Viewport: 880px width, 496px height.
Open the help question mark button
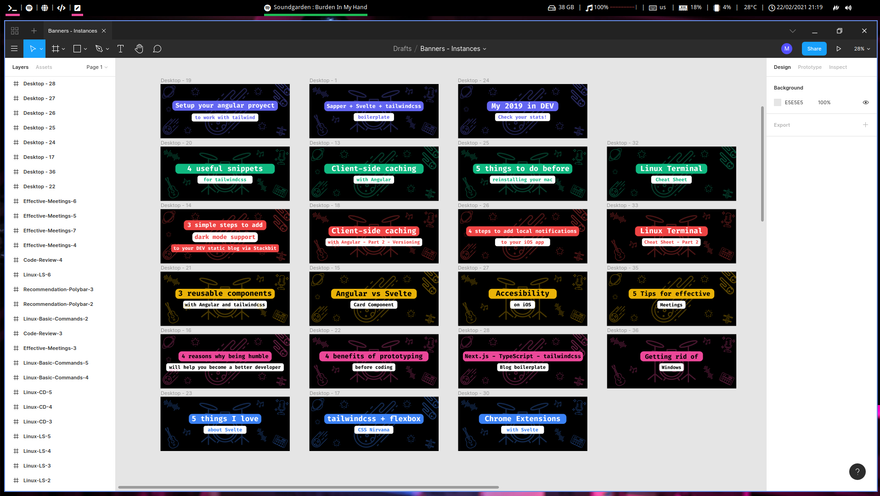click(857, 472)
